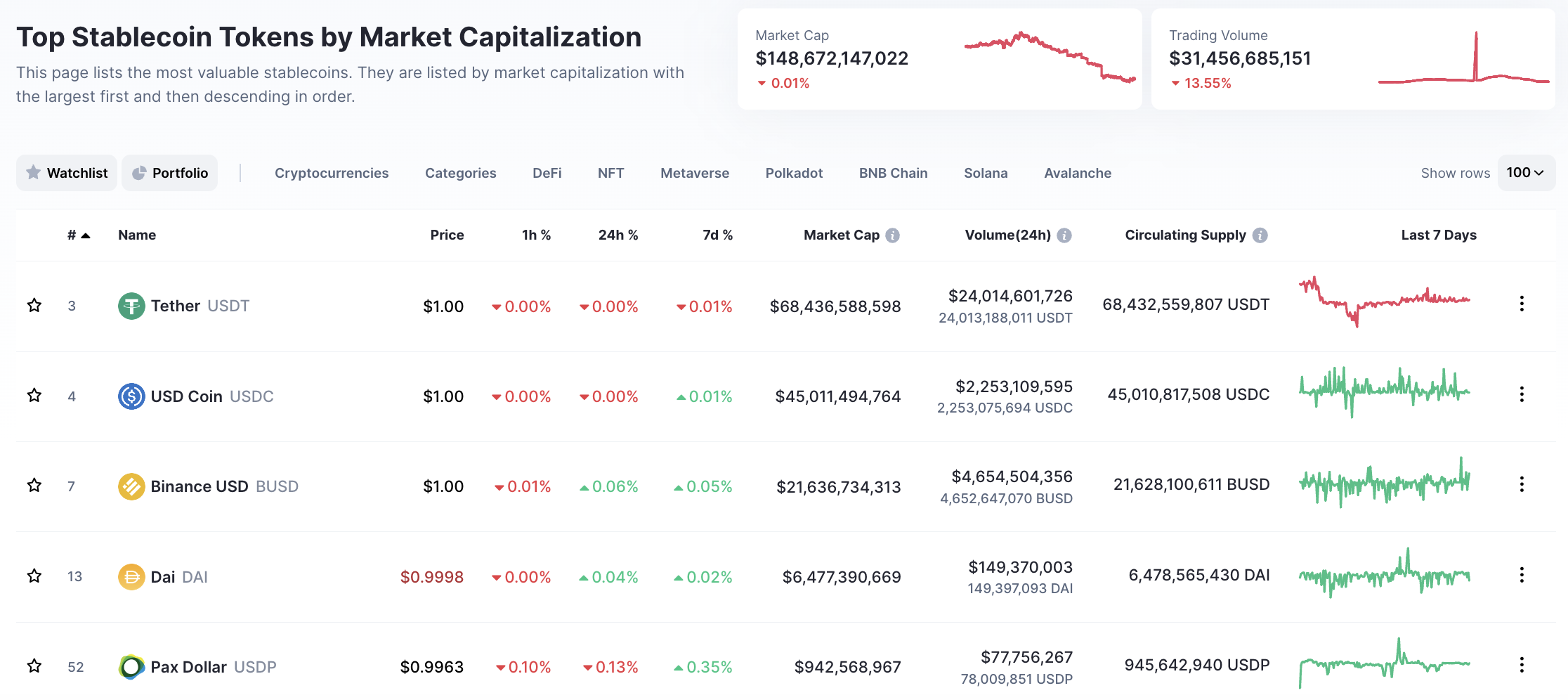Toggle the watchlist star for USD Coin
1568x700 pixels.
(x=34, y=395)
